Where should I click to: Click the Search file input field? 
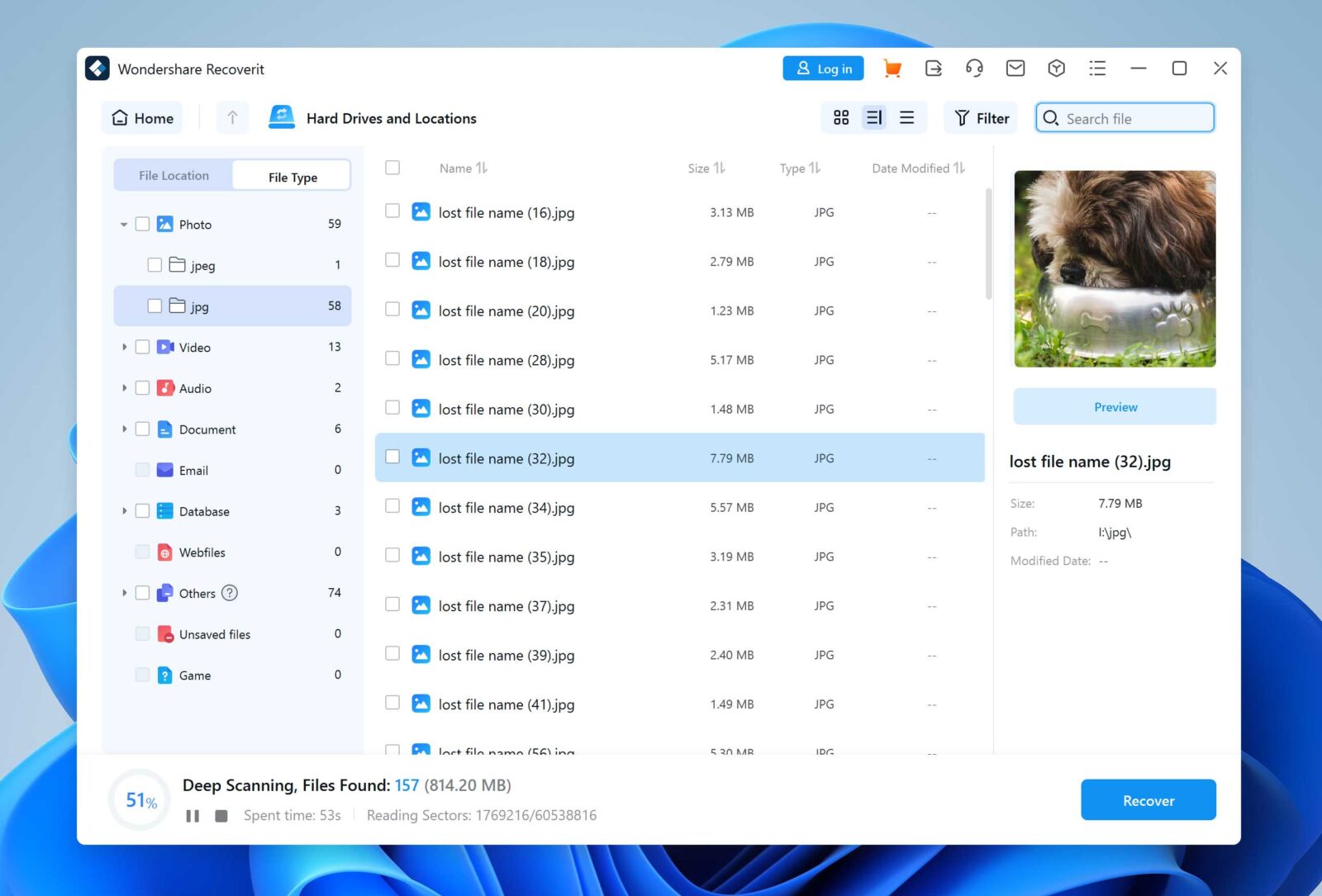pos(1132,118)
